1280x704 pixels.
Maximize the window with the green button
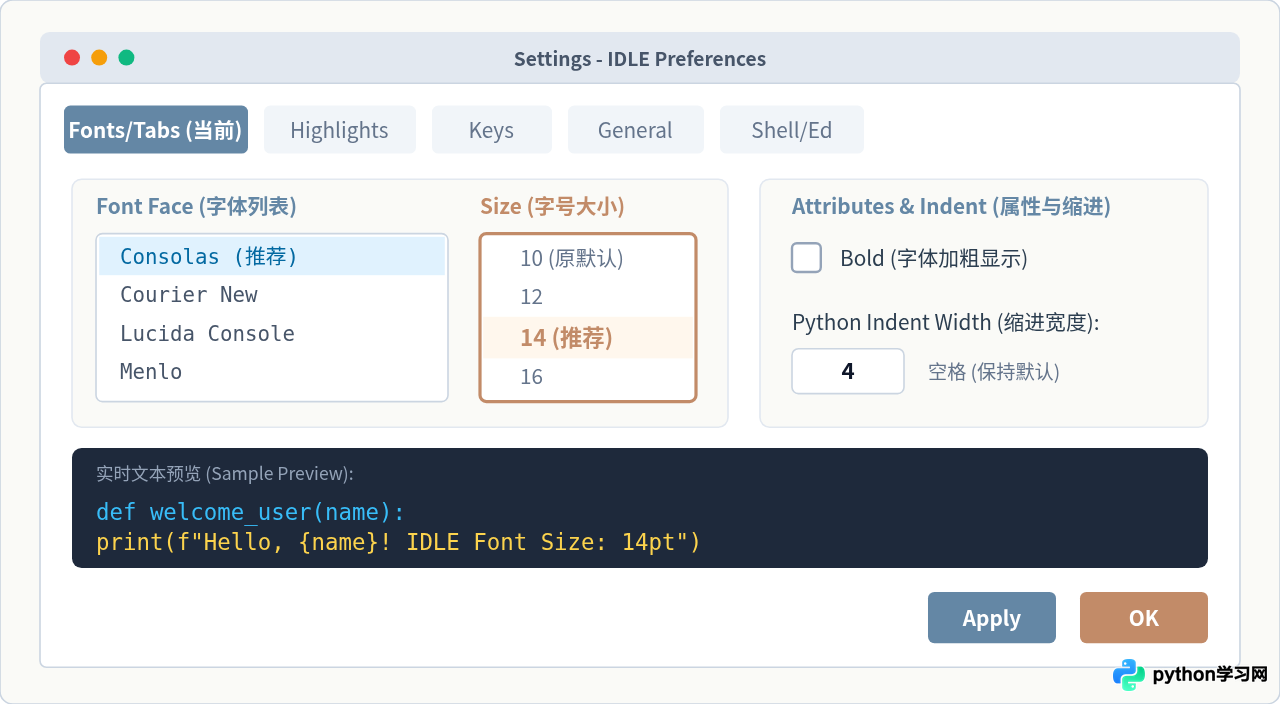click(x=126, y=58)
